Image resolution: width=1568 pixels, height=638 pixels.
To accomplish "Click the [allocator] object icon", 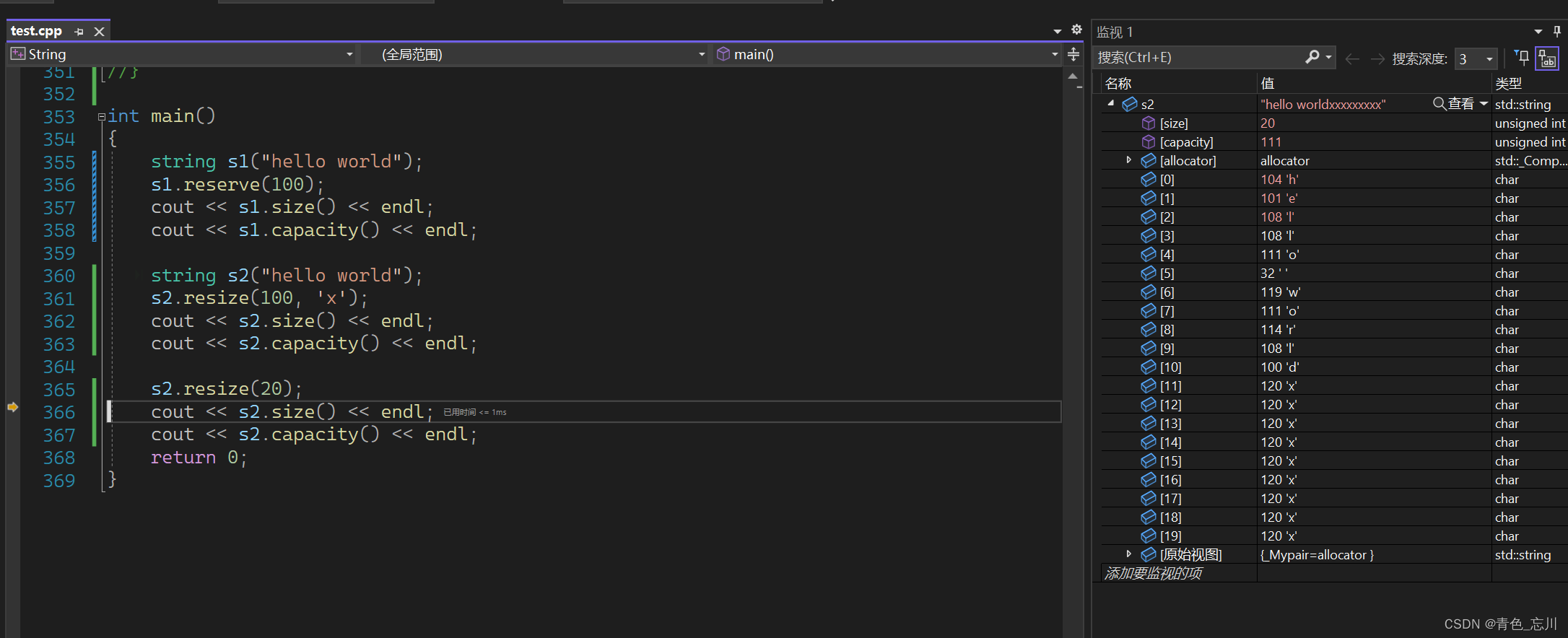I will point(1148,161).
